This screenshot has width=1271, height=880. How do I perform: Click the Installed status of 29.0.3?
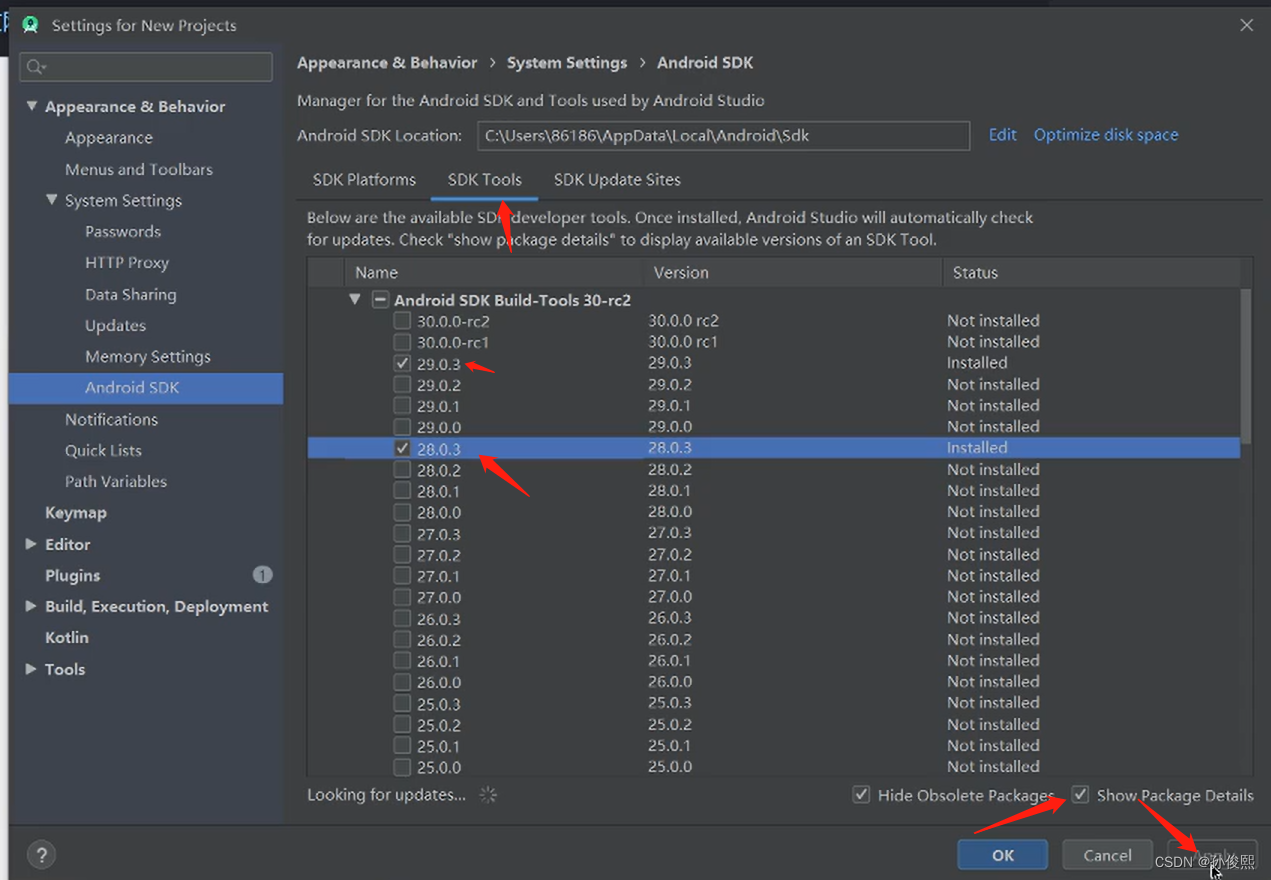click(x=977, y=363)
